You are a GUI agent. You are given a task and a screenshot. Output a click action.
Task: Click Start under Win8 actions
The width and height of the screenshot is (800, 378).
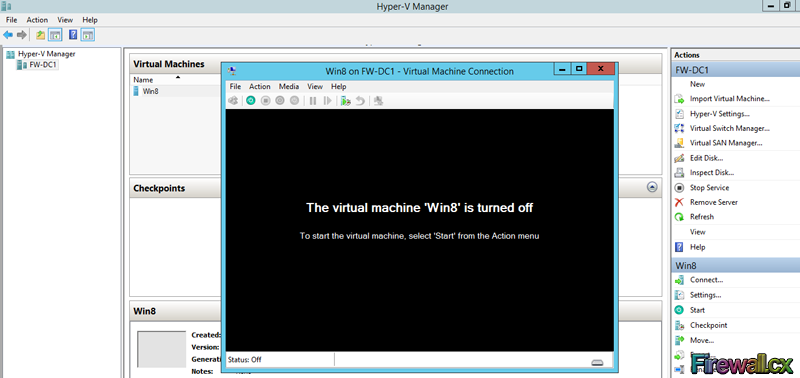pyautogui.click(x=697, y=310)
